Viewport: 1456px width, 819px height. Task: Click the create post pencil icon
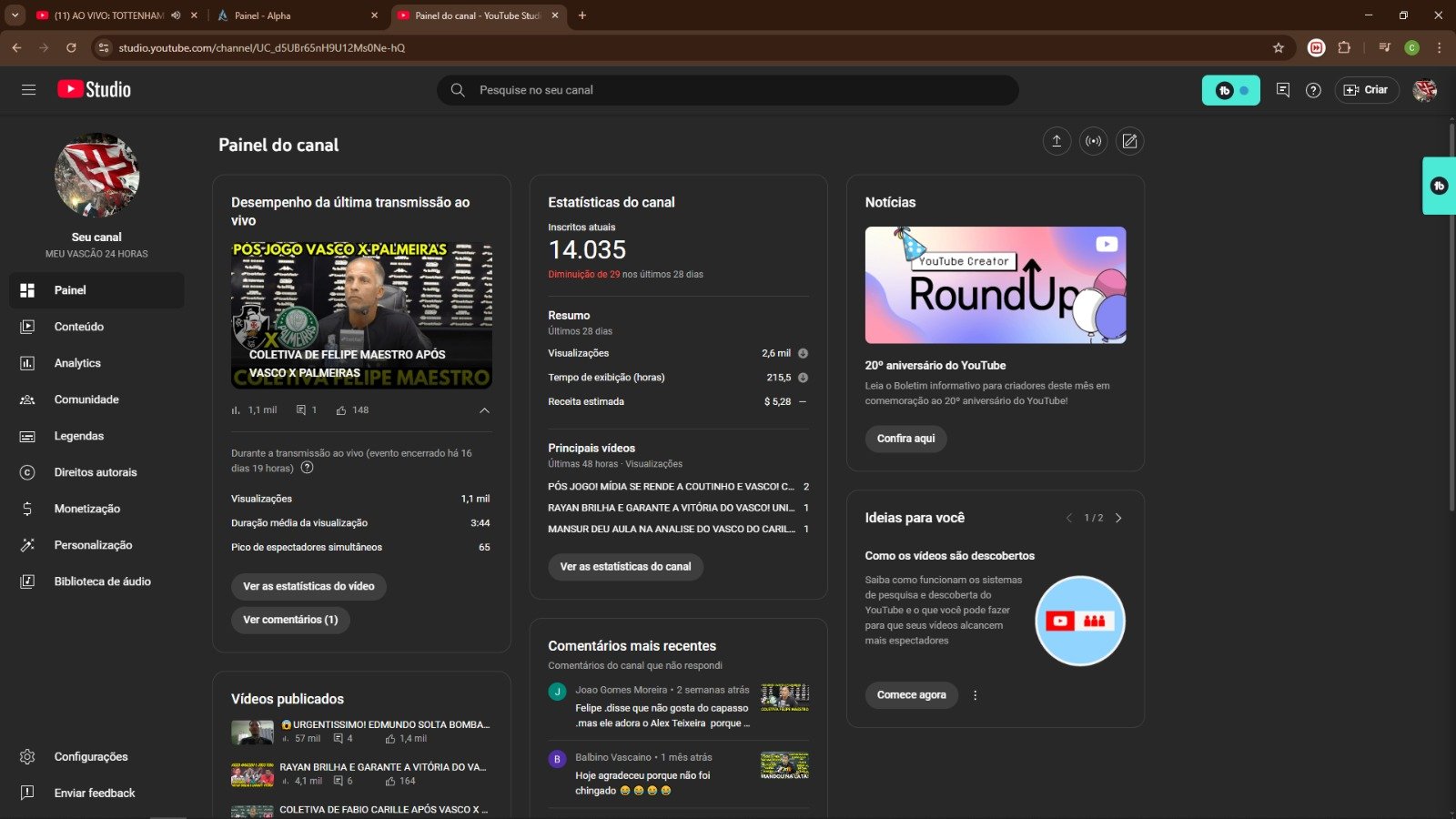tap(1129, 141)
